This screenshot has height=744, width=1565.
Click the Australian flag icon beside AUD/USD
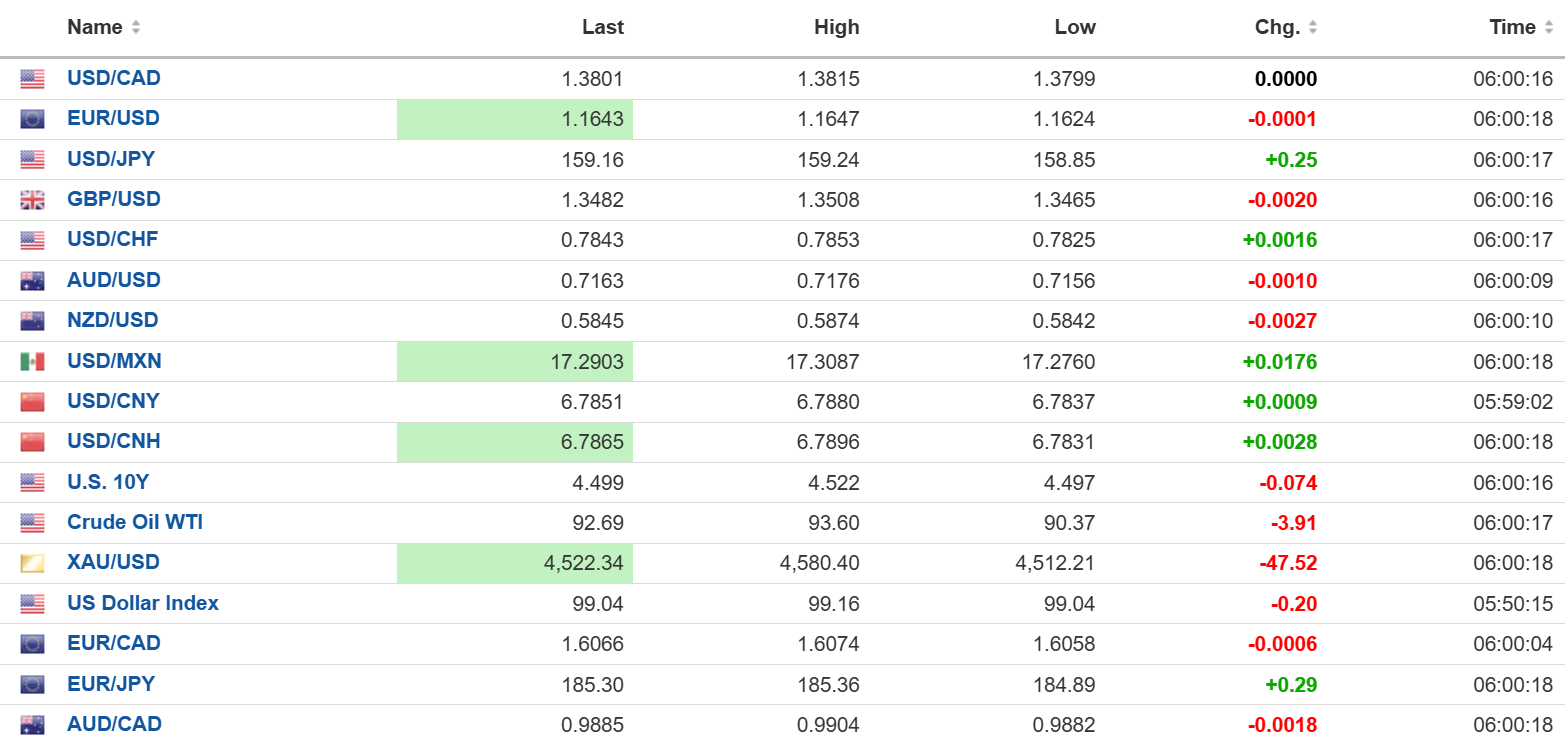click(33, 281)
